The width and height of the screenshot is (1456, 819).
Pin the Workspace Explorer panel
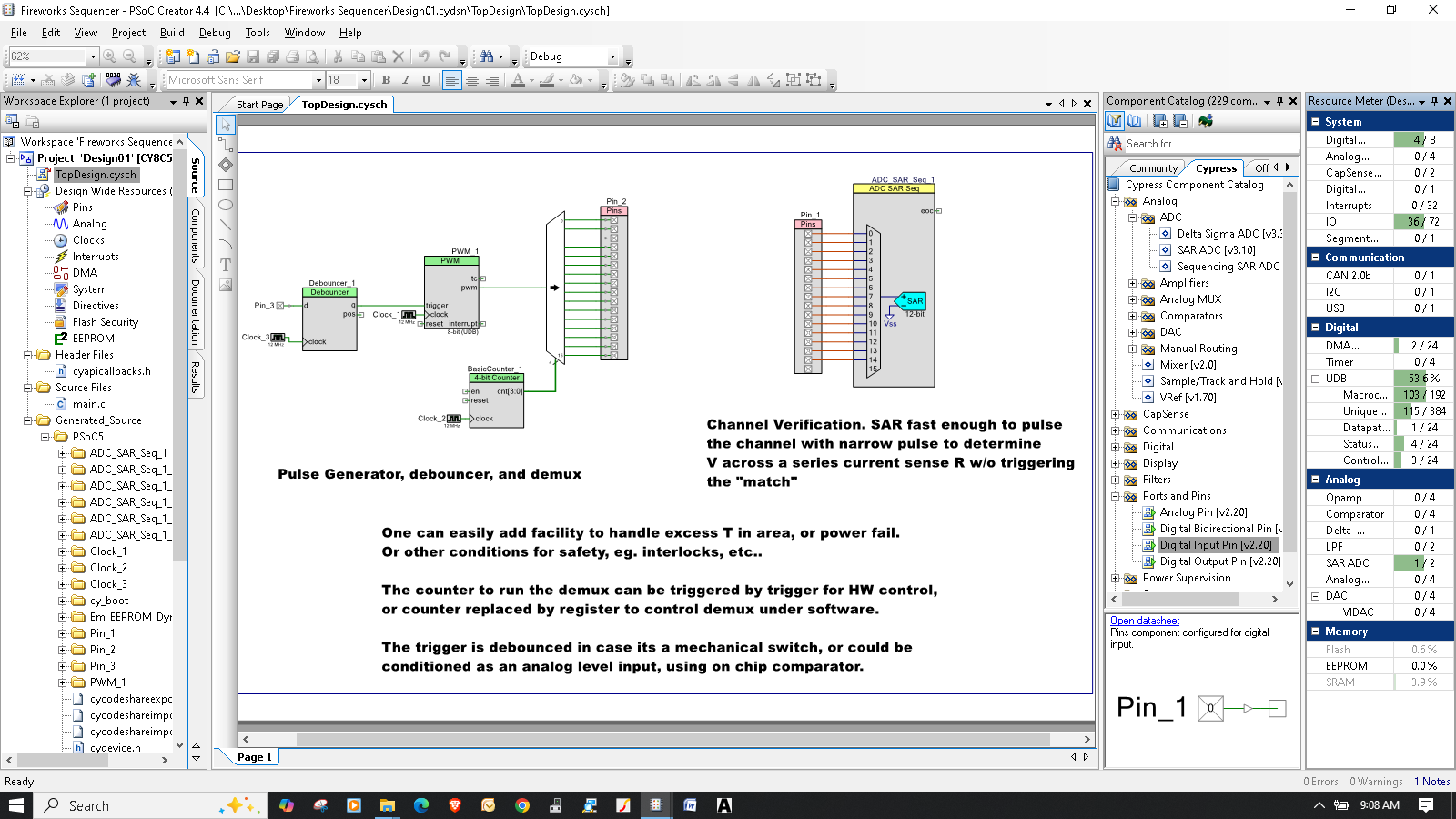tap(186, 101)
